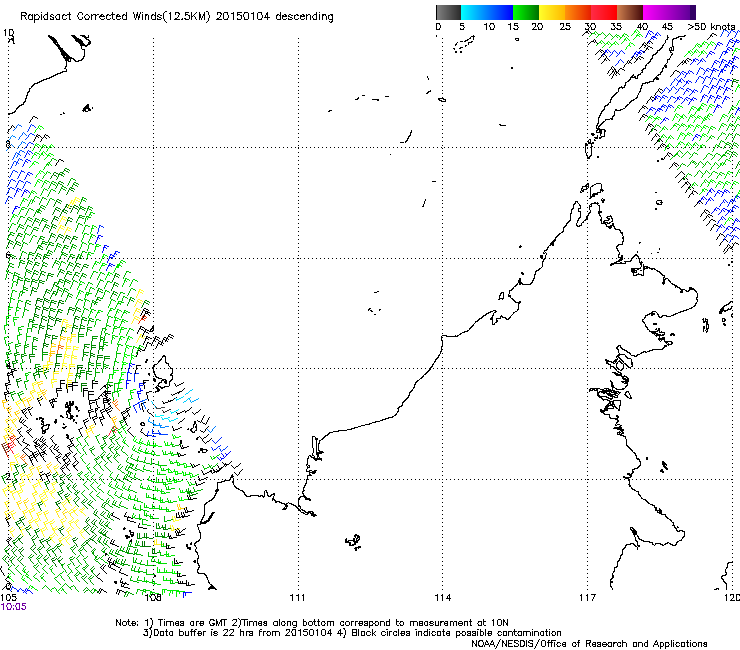This screenshot has height=650, width=740.
Task: Click the '>50 knots' legend label
Action: (x=711, y=27)
